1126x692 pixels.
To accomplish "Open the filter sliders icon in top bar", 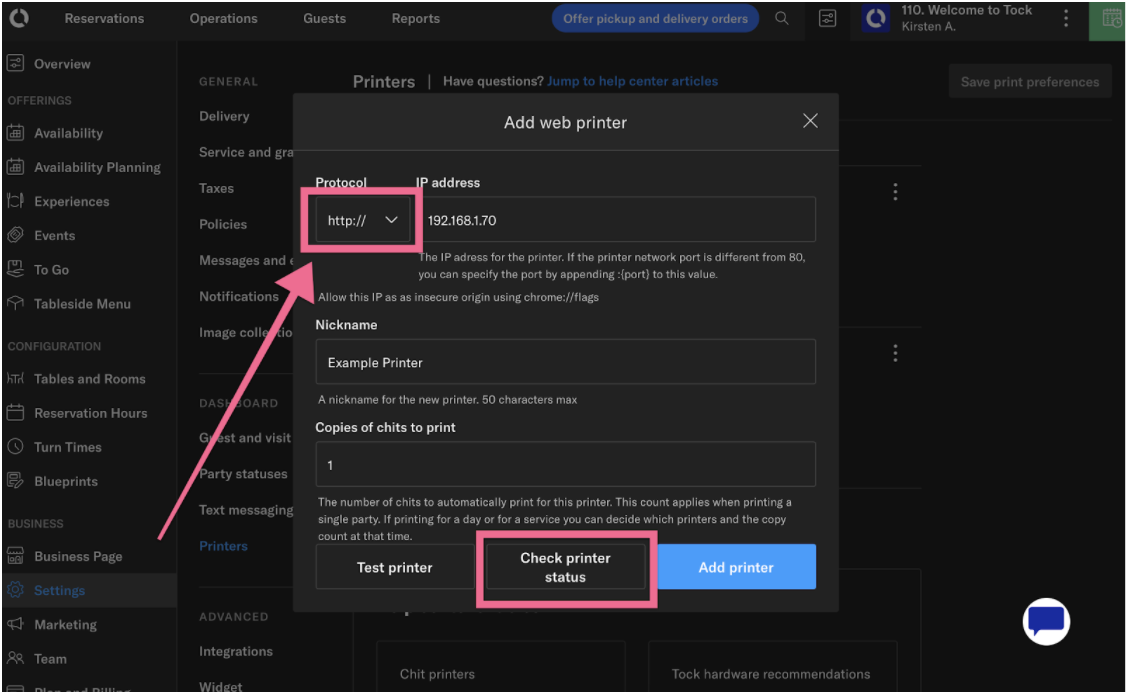I will 827,19.
